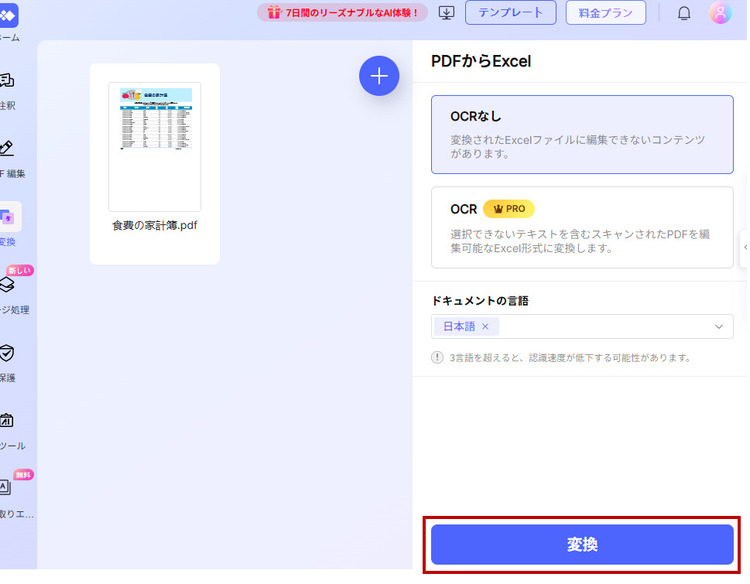Click the download desktop app icon
Viewport: 750px width, 584px height.
[446, 13]
